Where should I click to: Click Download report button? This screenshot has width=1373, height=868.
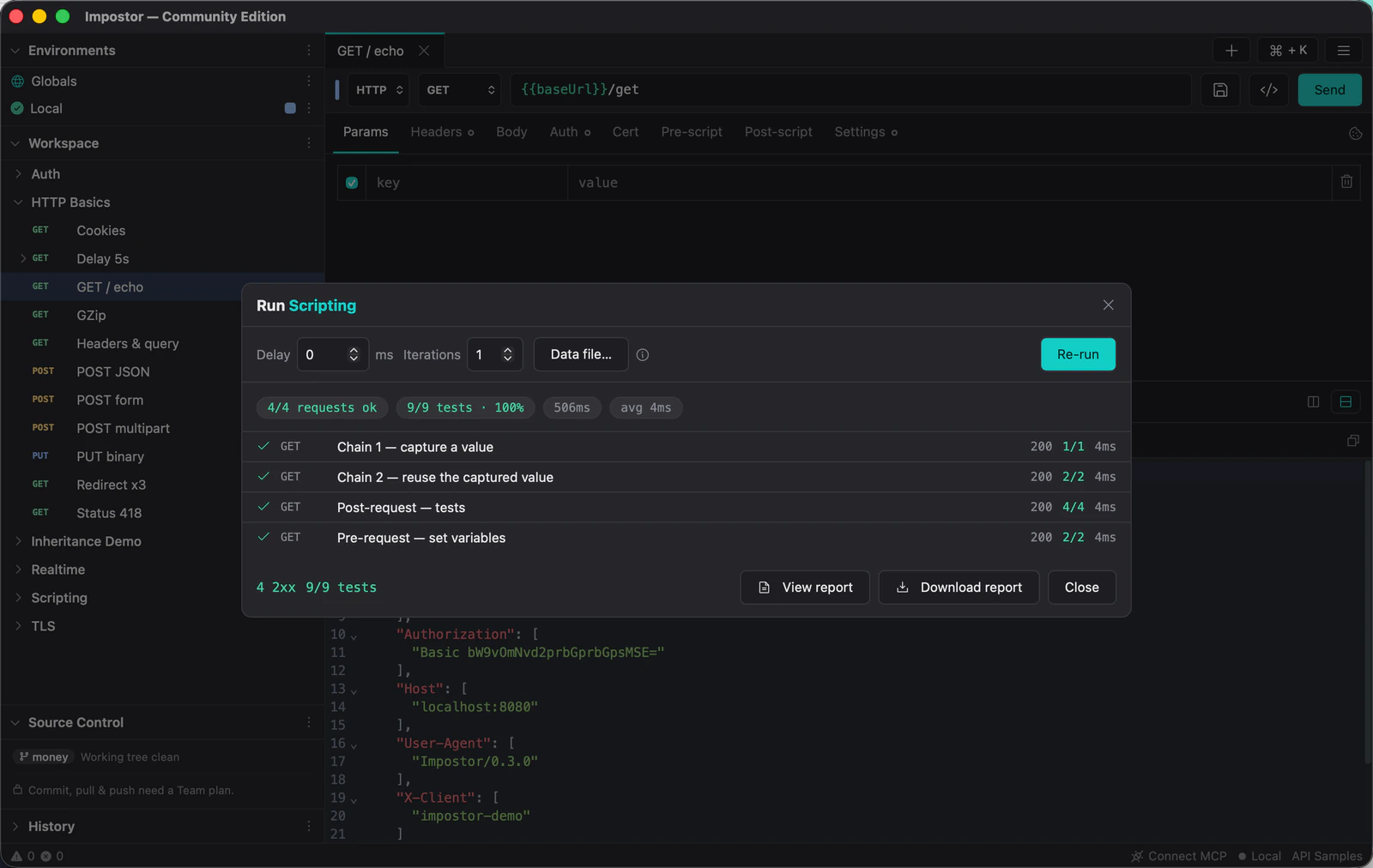pos(959,588)
